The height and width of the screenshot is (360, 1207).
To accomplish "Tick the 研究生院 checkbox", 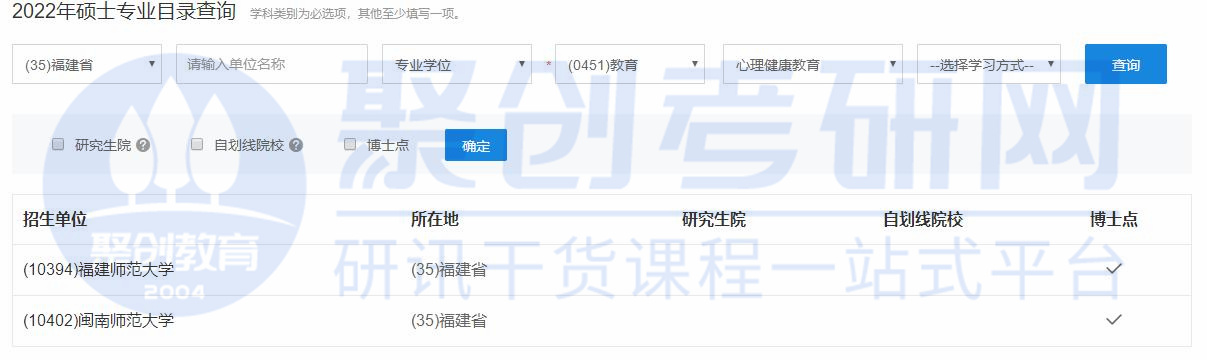I will pyautogui.click(x=58, y=144).
